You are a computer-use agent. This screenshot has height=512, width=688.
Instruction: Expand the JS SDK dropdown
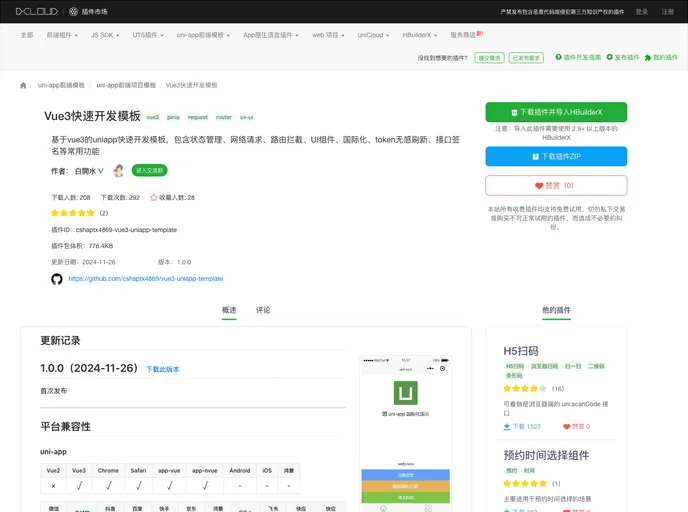click(x=105, y=35)
